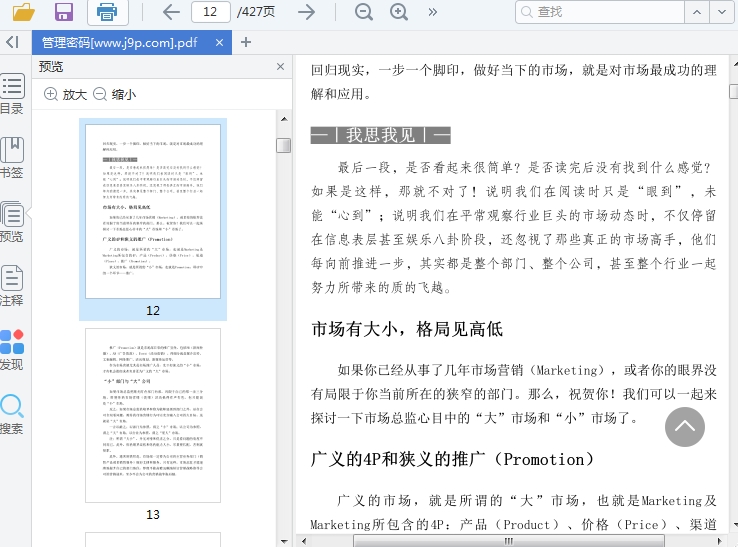Click the page number field showing 12
This screenshot has height=547, width=738.
tap(210, 12)
